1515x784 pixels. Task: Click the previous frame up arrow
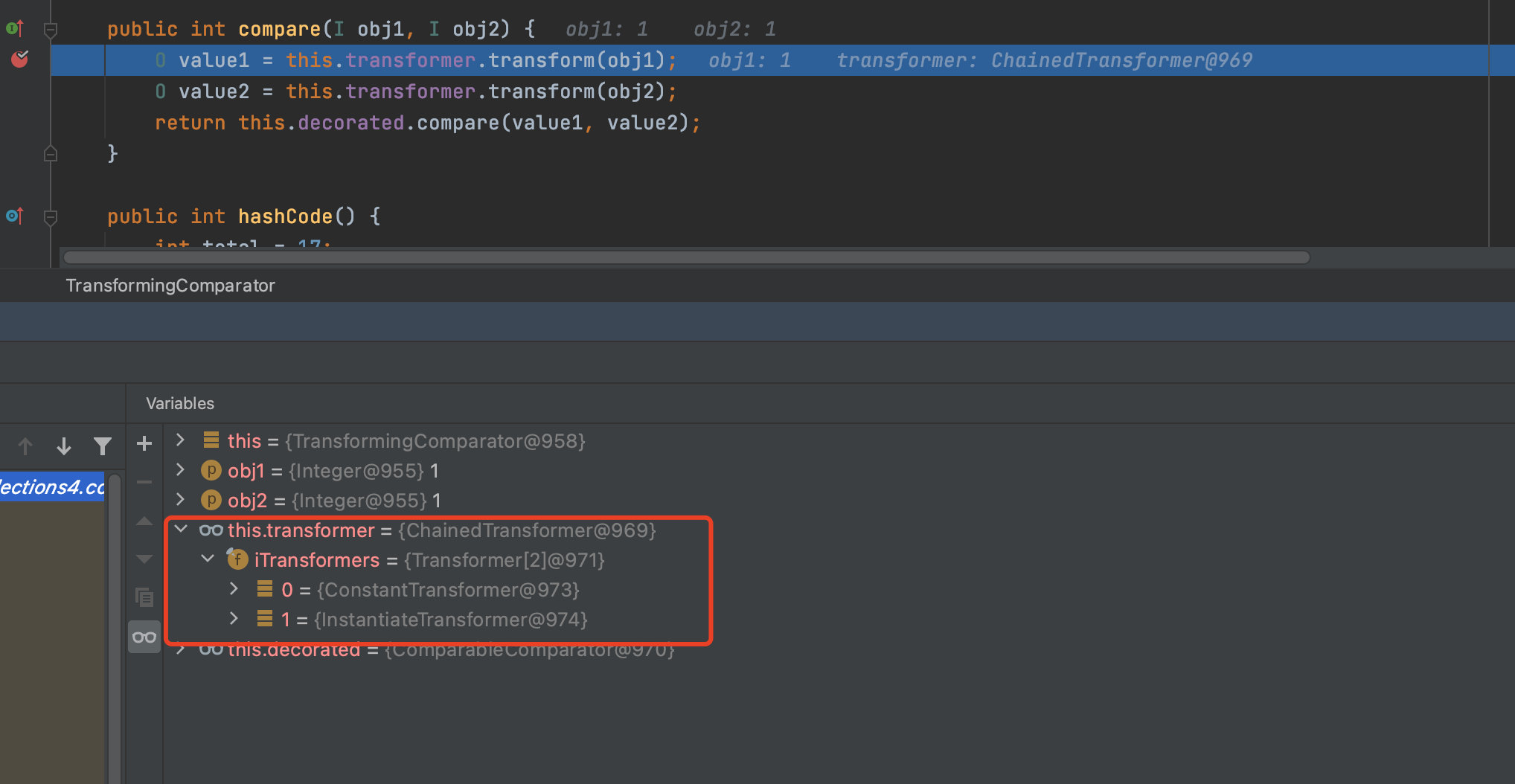tap(25, 446)
